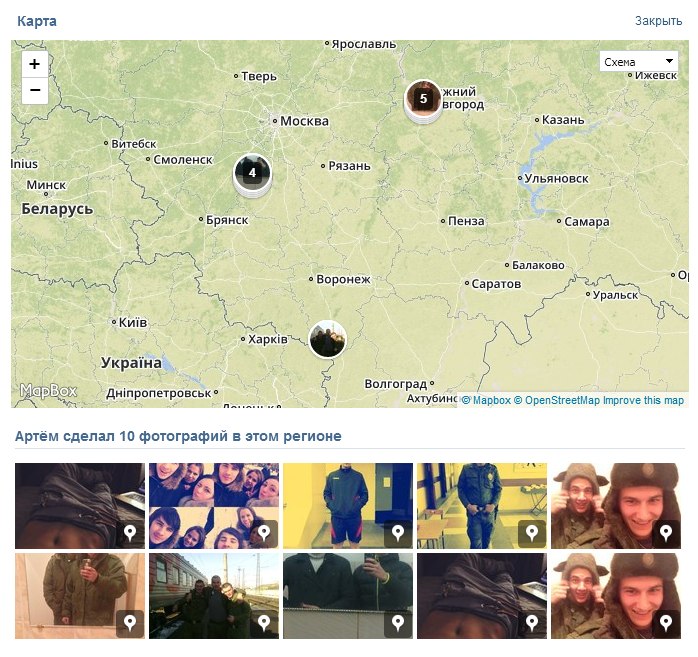Viewport: 698px width, 657px height.
Task: Click the Ульяновск city label
Action: click(x=556, y=178)
